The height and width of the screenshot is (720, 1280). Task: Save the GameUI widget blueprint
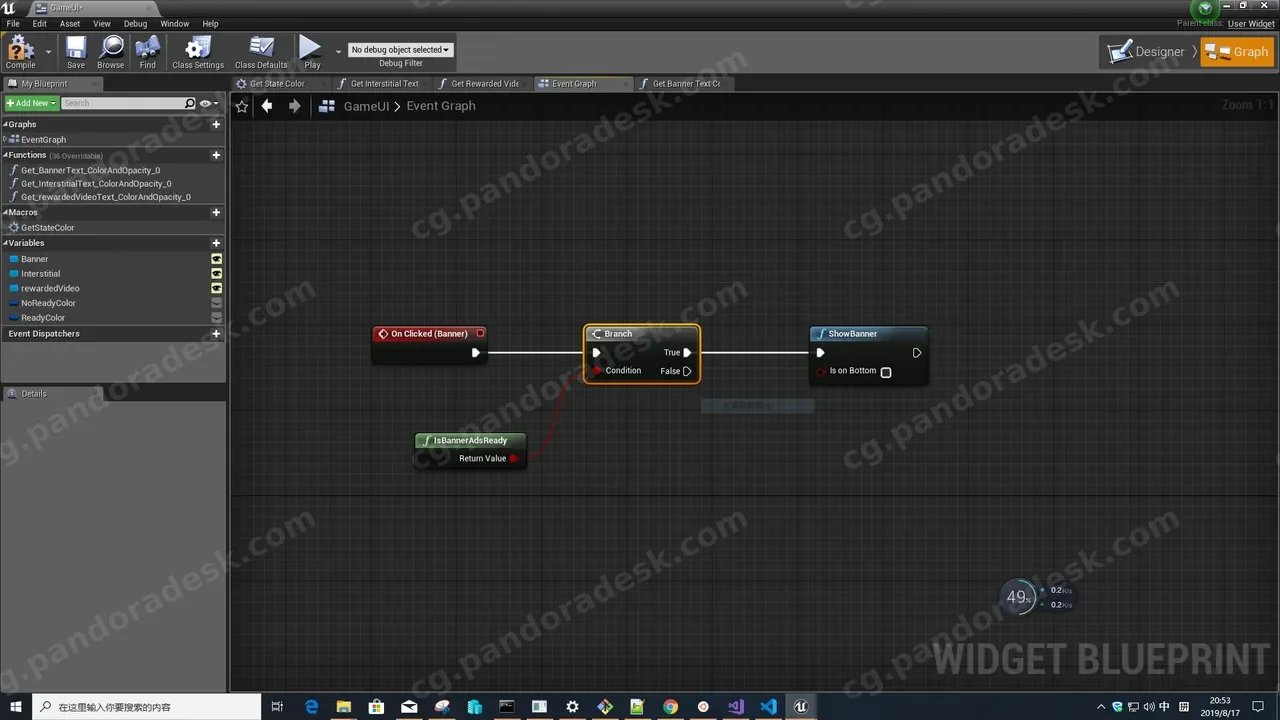(76, 52)
